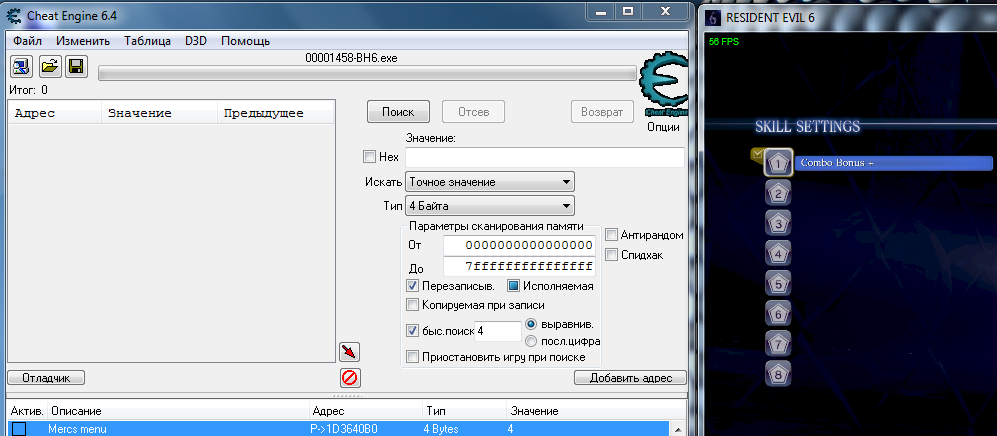
Task: Open the process list computer icon
Action: click(x=22, y=66)
